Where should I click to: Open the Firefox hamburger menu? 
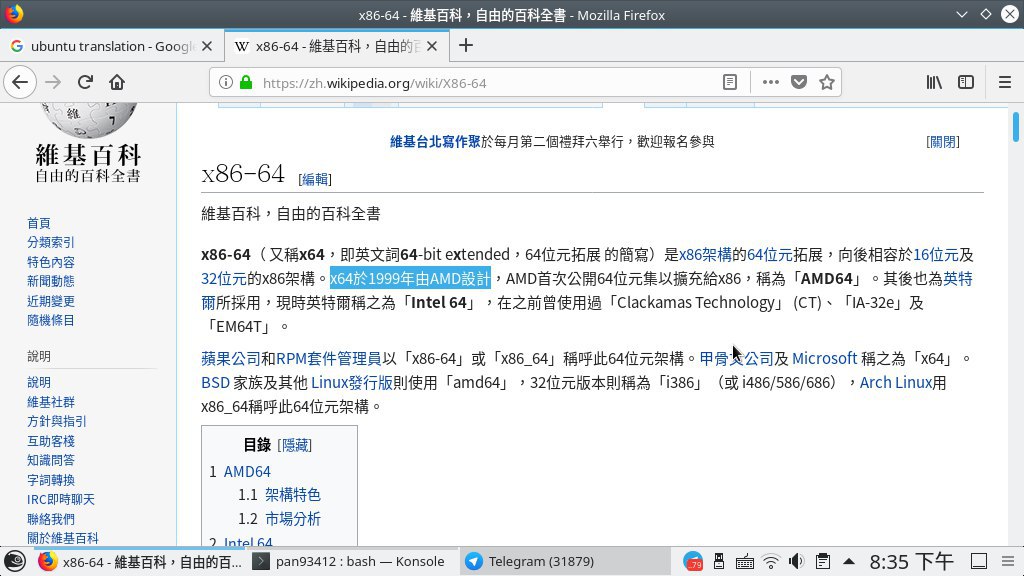coord(1004,82)
